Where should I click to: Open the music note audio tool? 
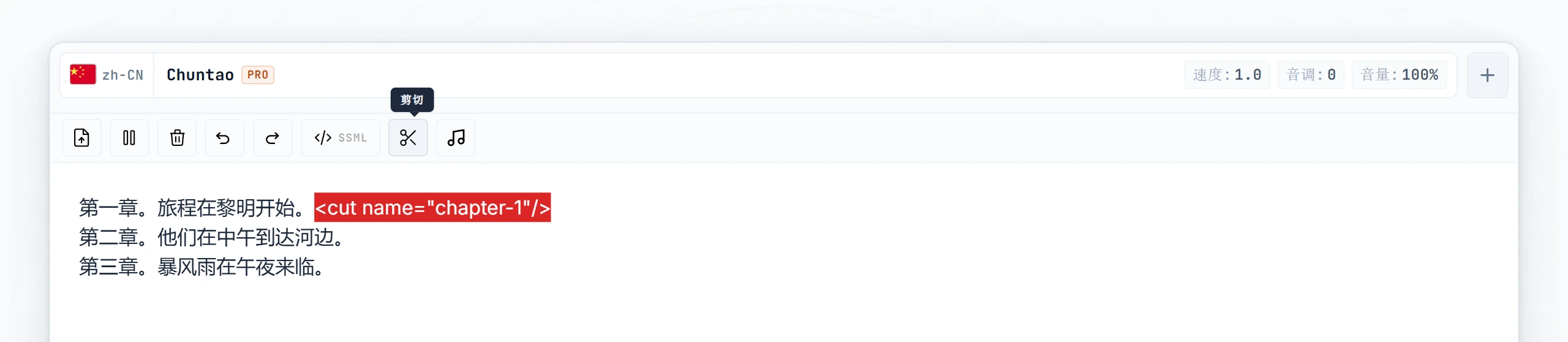[x=456, y=138]
